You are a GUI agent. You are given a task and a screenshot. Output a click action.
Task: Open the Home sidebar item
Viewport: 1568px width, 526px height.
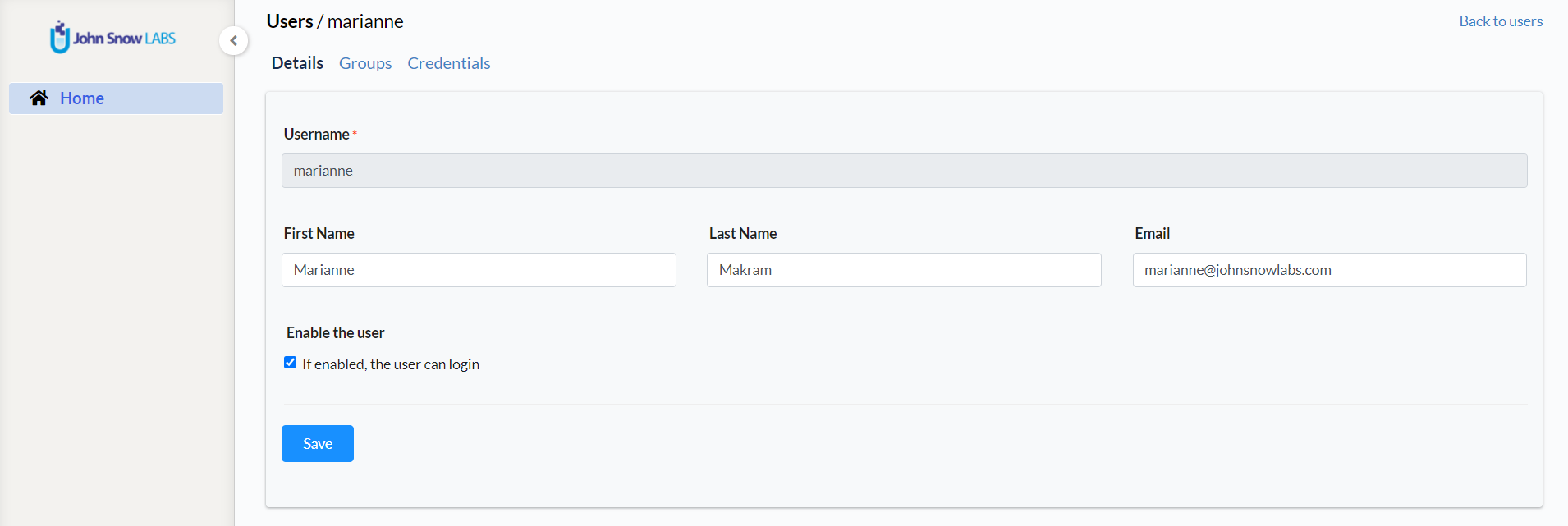pyautogui.click(x=116, y=98)
